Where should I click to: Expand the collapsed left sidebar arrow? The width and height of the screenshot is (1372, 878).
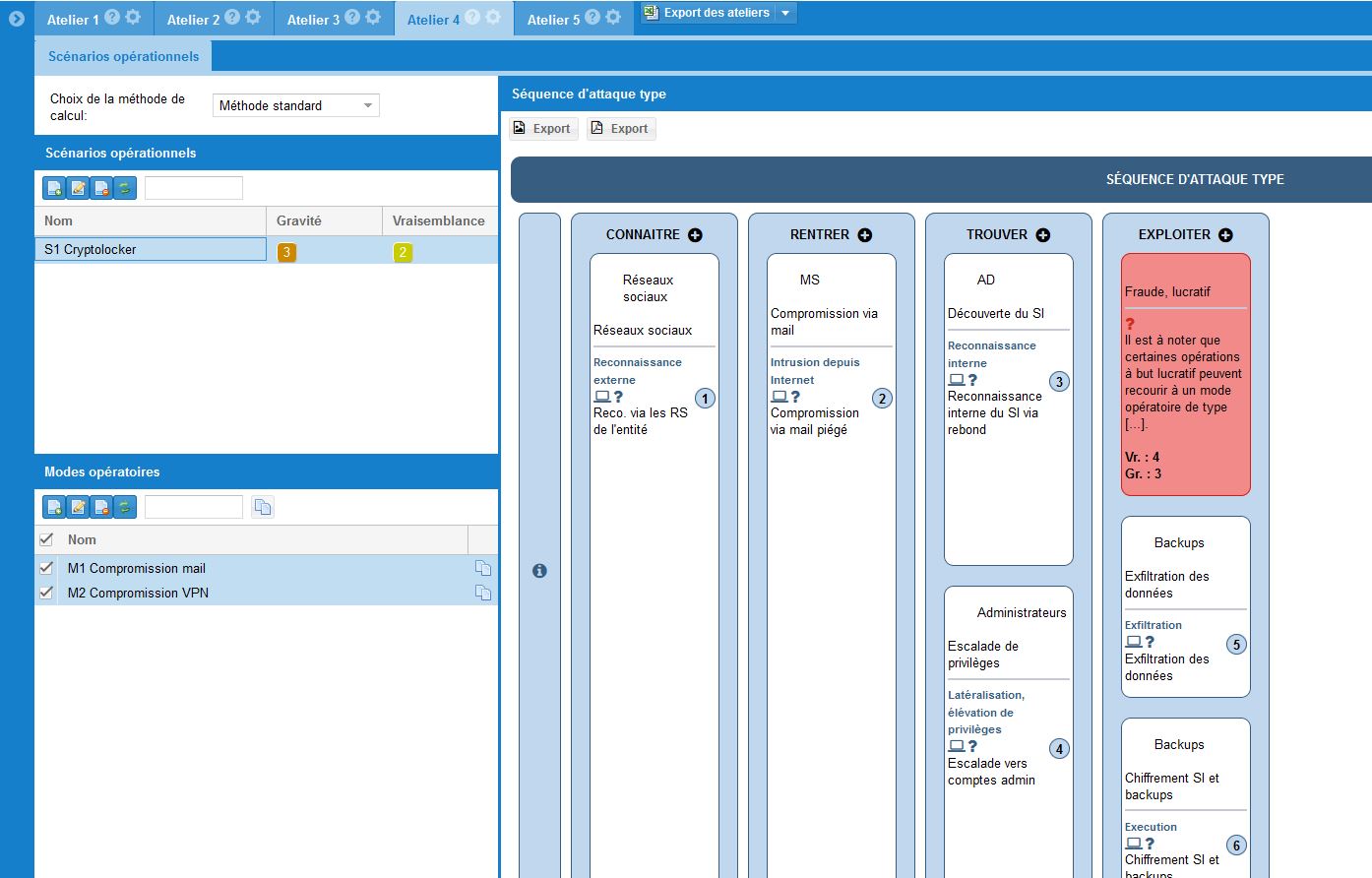(16, 18)
